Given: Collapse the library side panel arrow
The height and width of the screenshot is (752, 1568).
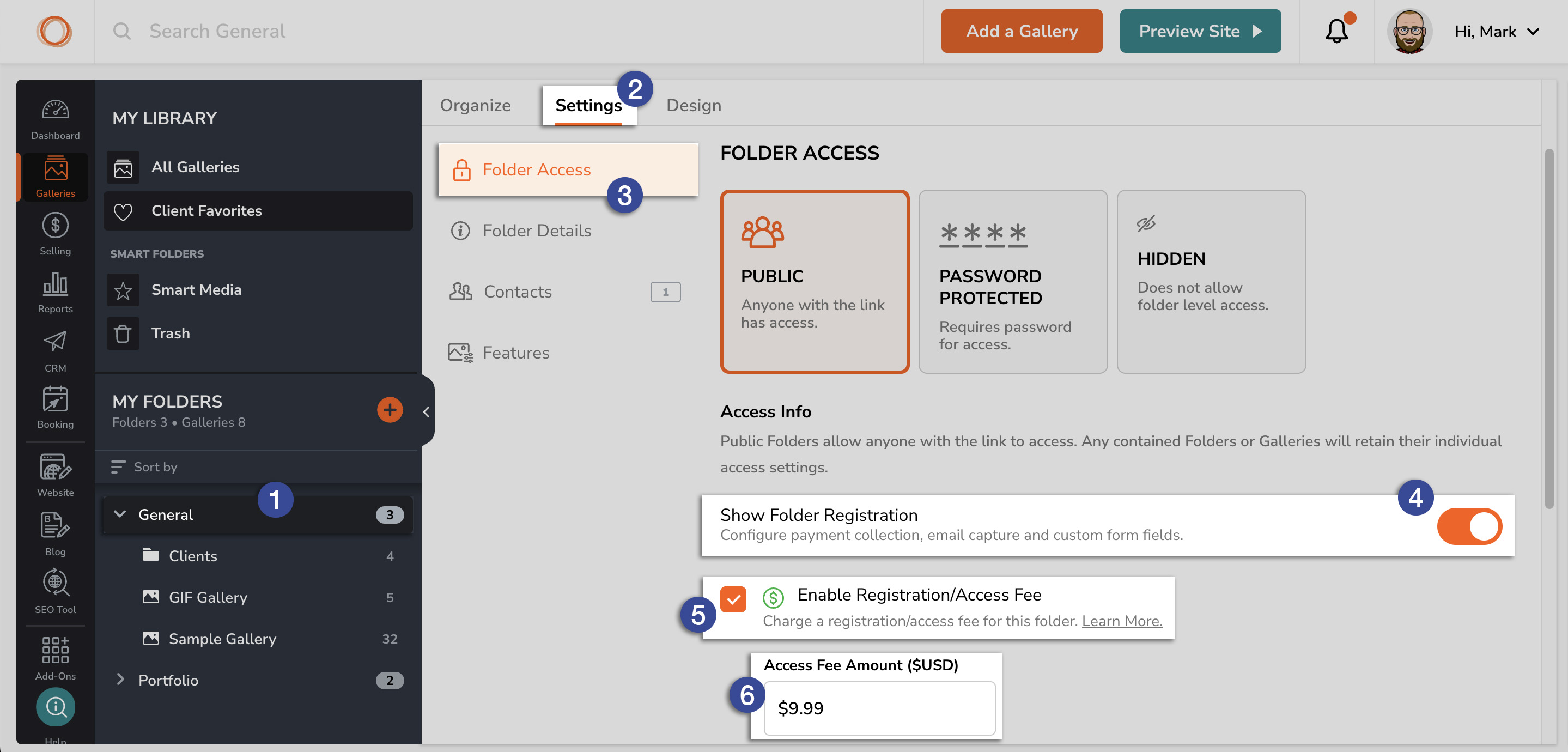Looking at the screenshot, I should [426, 411].
